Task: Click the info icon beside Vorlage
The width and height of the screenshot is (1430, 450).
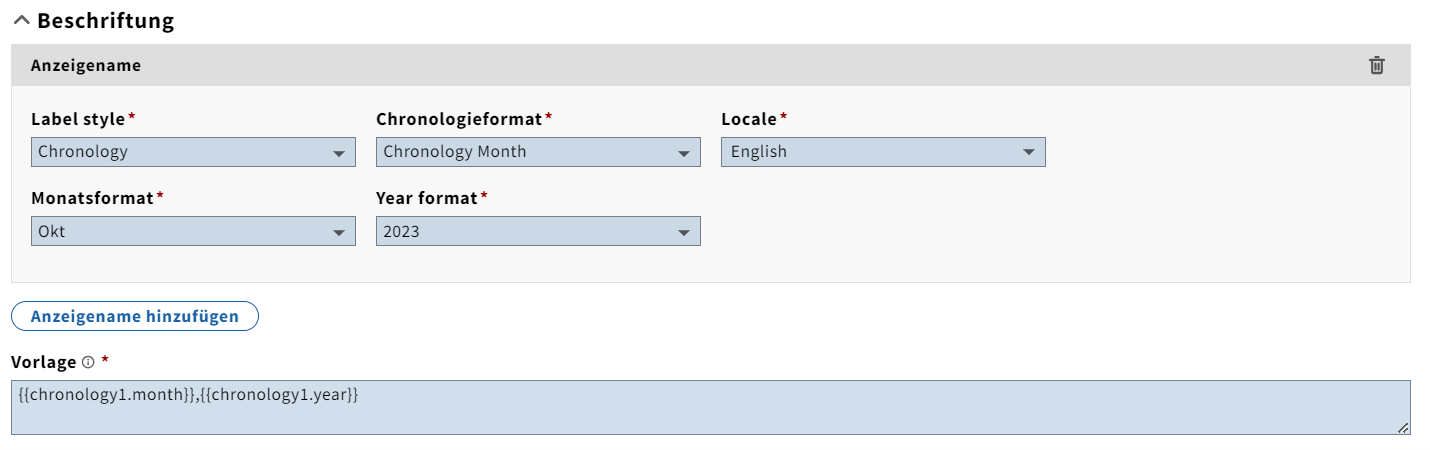Action: tap(88, 362)
